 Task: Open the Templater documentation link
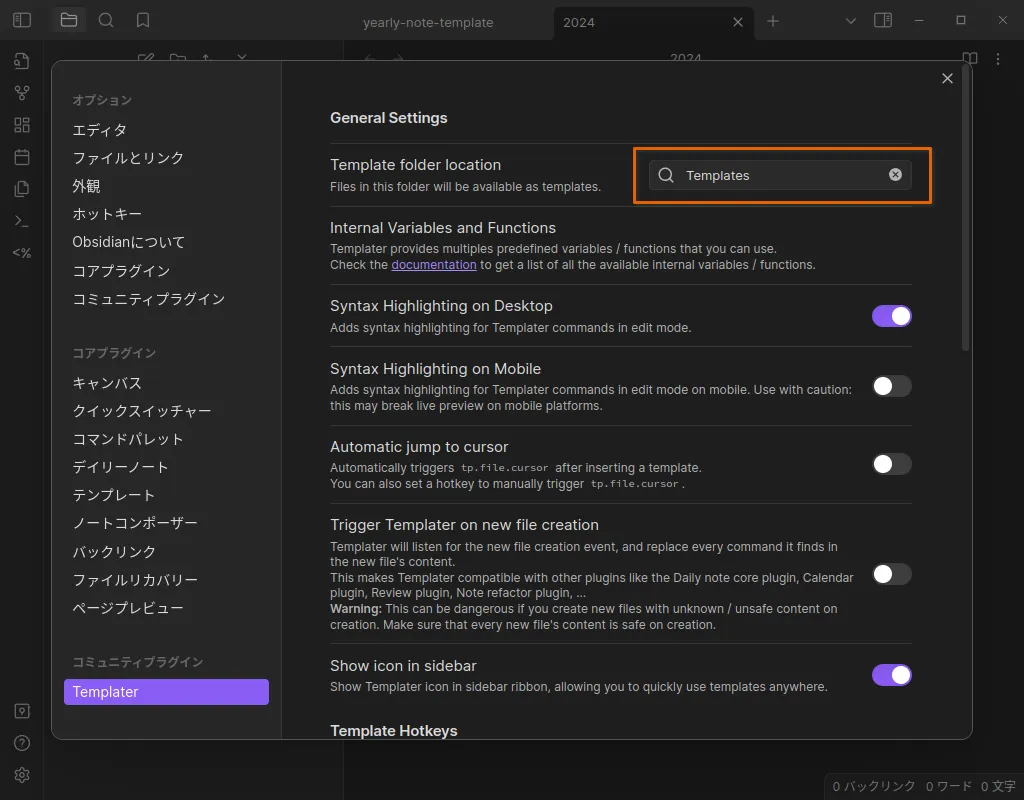coord(433,265)
